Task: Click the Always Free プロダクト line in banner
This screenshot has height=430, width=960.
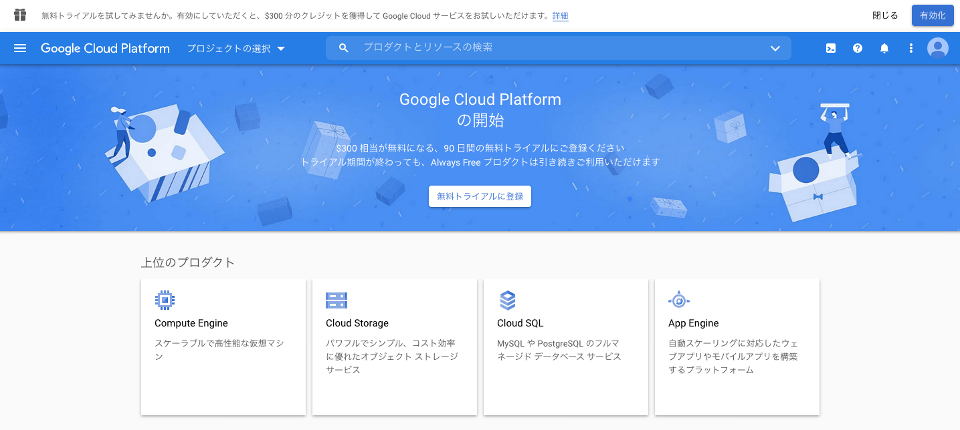Action: coord(481,162)
